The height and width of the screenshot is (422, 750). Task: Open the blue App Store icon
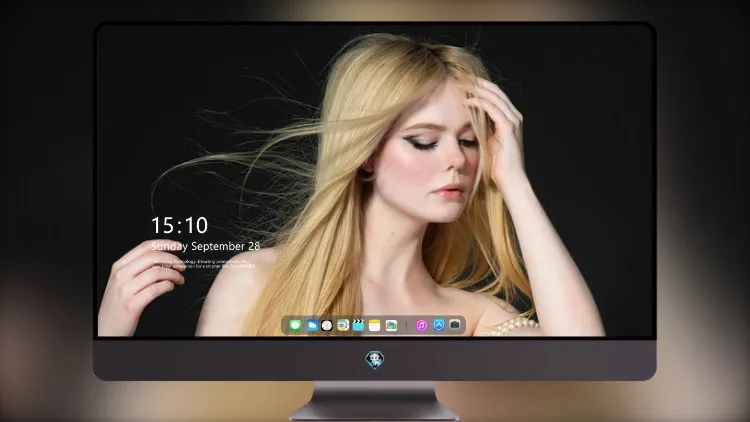pos(439,325)
